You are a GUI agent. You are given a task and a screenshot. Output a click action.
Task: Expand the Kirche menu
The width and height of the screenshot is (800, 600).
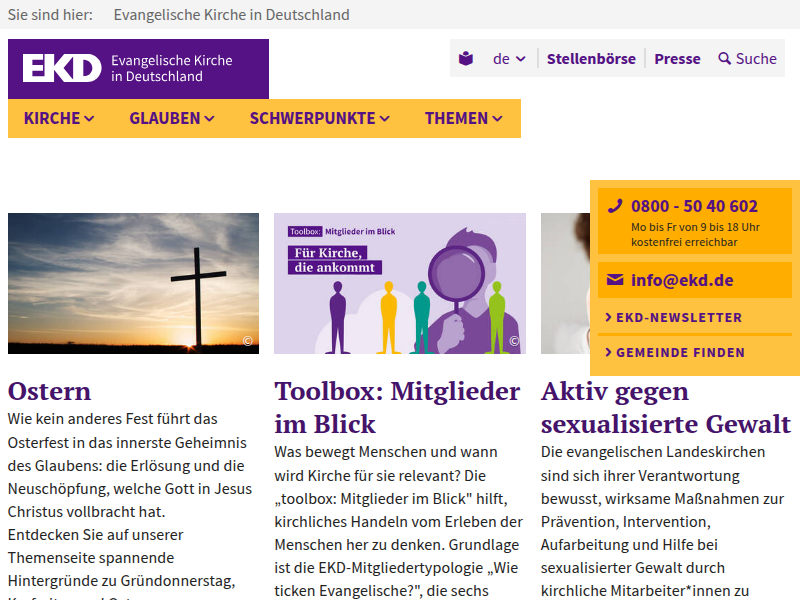(x=59, y=118)
